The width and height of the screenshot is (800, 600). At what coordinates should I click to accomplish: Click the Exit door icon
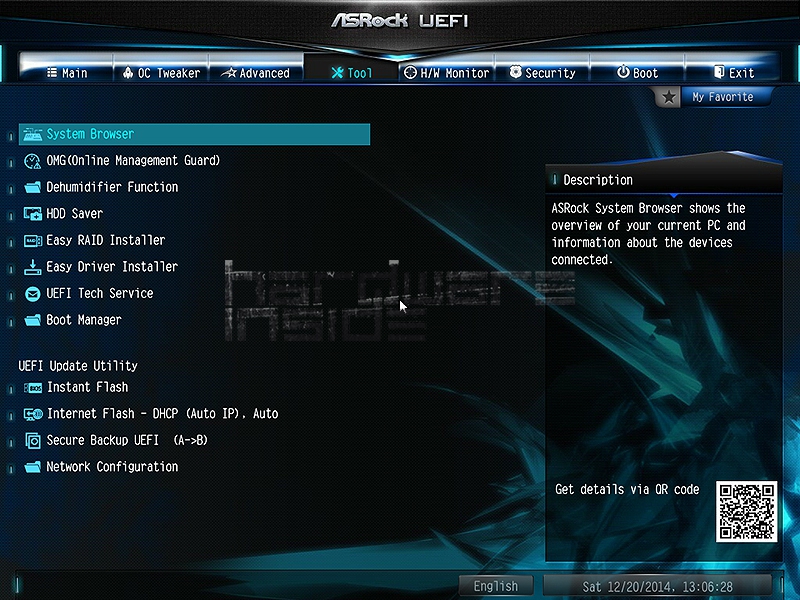pos(719,72)
